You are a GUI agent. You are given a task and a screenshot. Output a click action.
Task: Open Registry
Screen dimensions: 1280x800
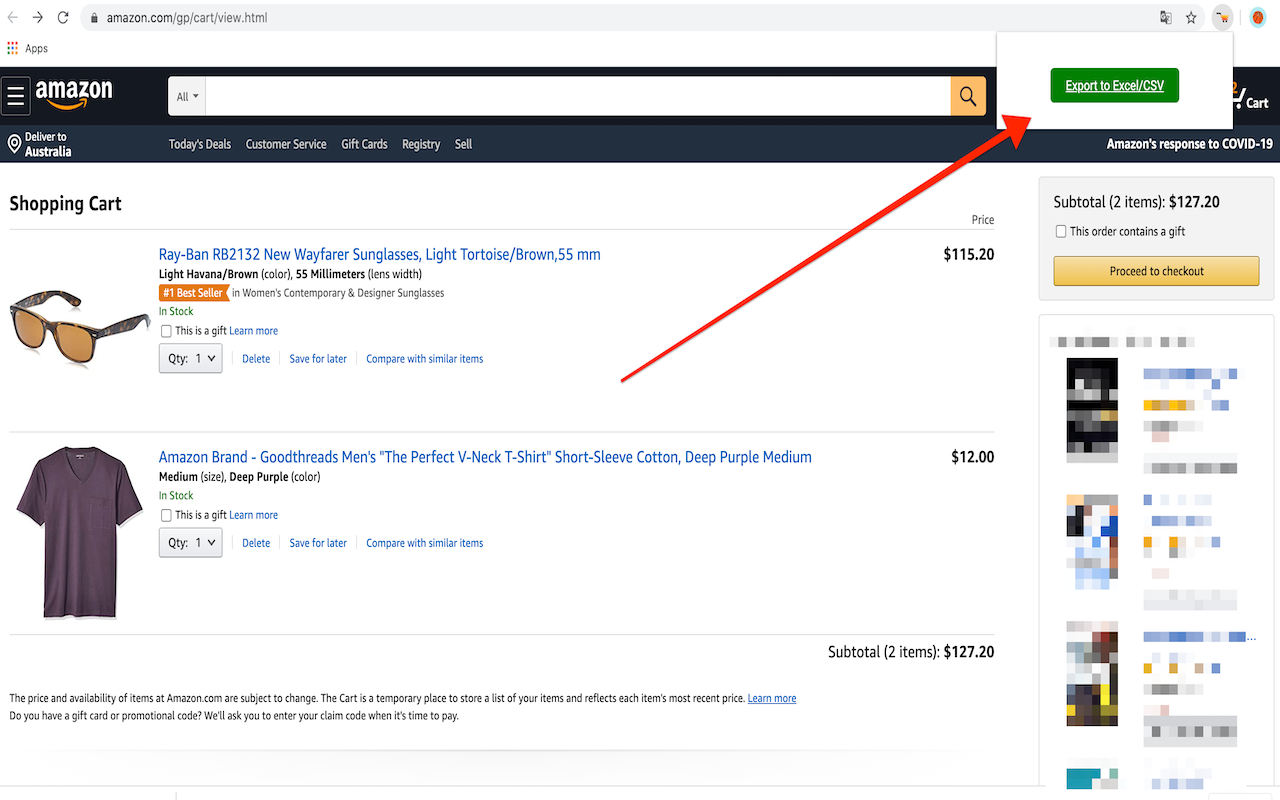pos(421,144)
